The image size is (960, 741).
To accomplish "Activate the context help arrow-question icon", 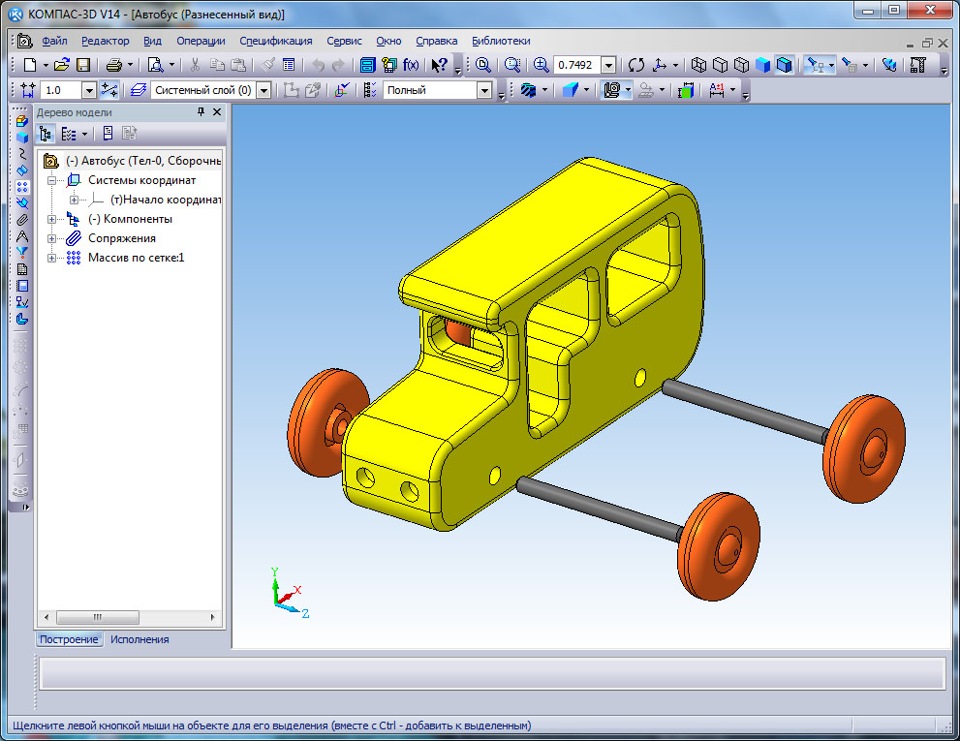I will [x=439, y=65].
